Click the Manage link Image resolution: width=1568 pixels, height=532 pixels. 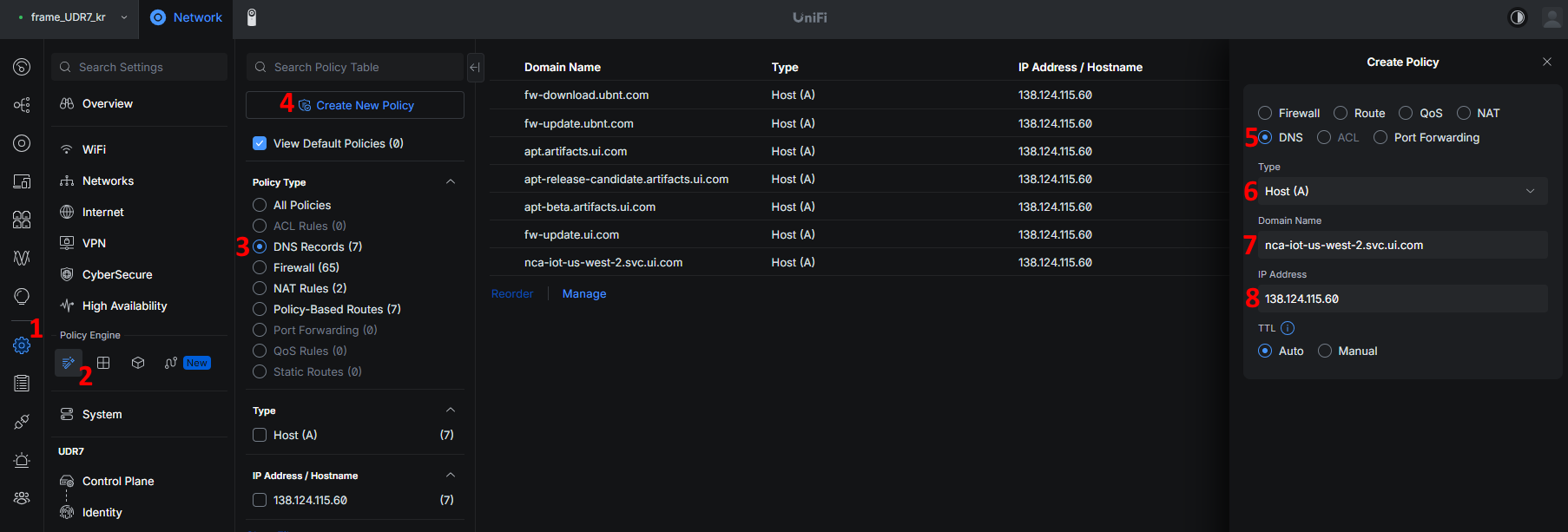tap(584, 293)
